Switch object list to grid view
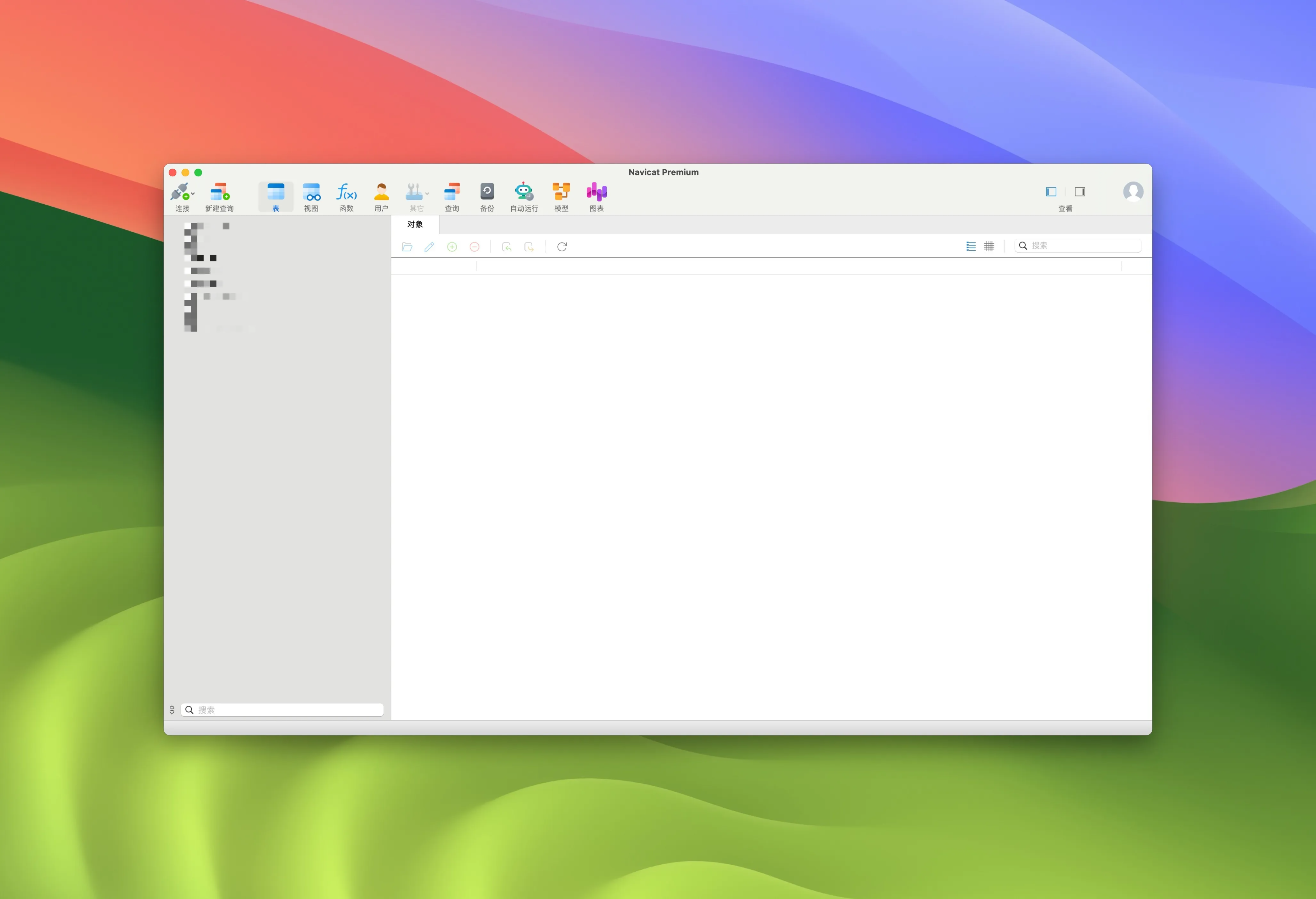 pyautogui.click(x=989, y=246)
